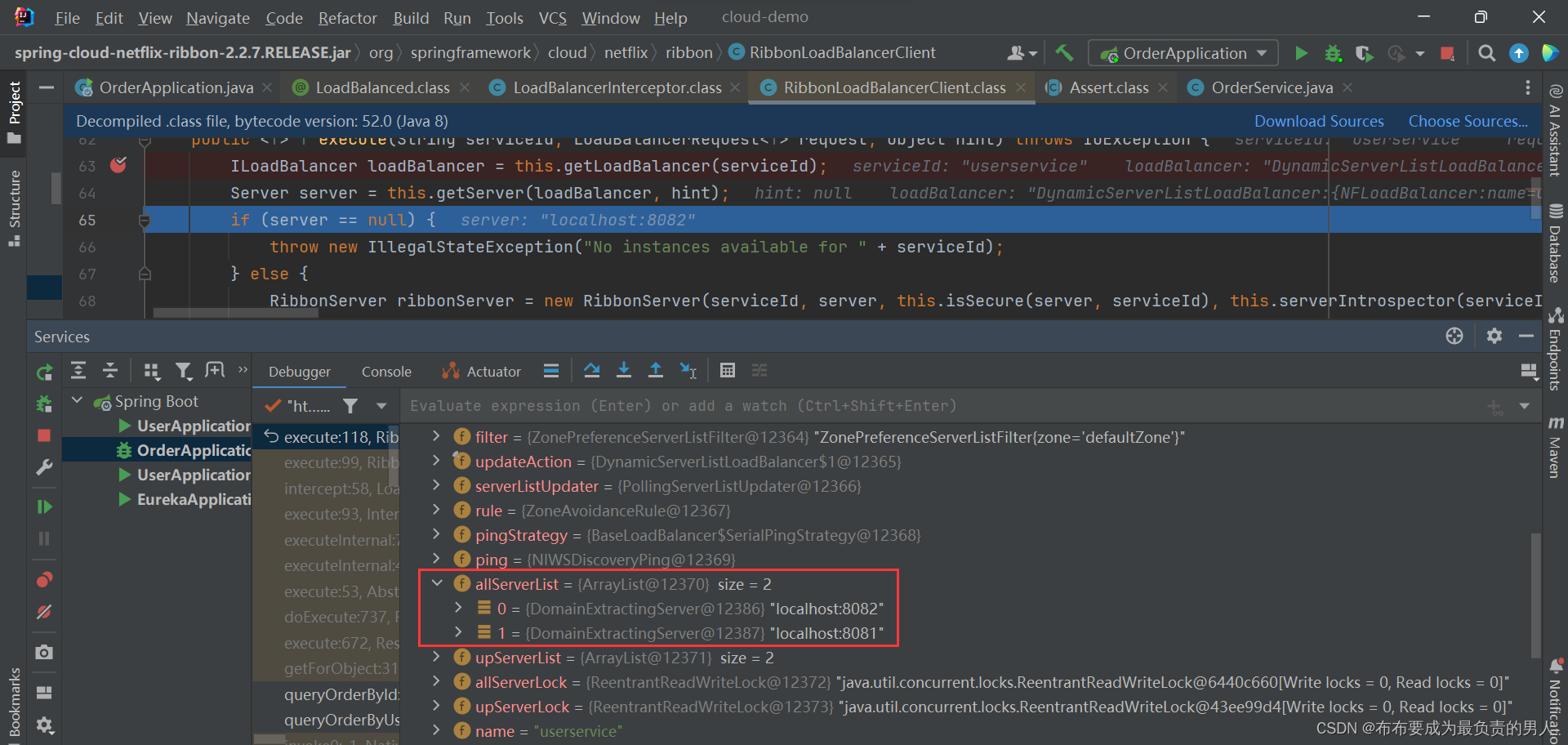Open Group By options in Services toolbar

(152, 371)
